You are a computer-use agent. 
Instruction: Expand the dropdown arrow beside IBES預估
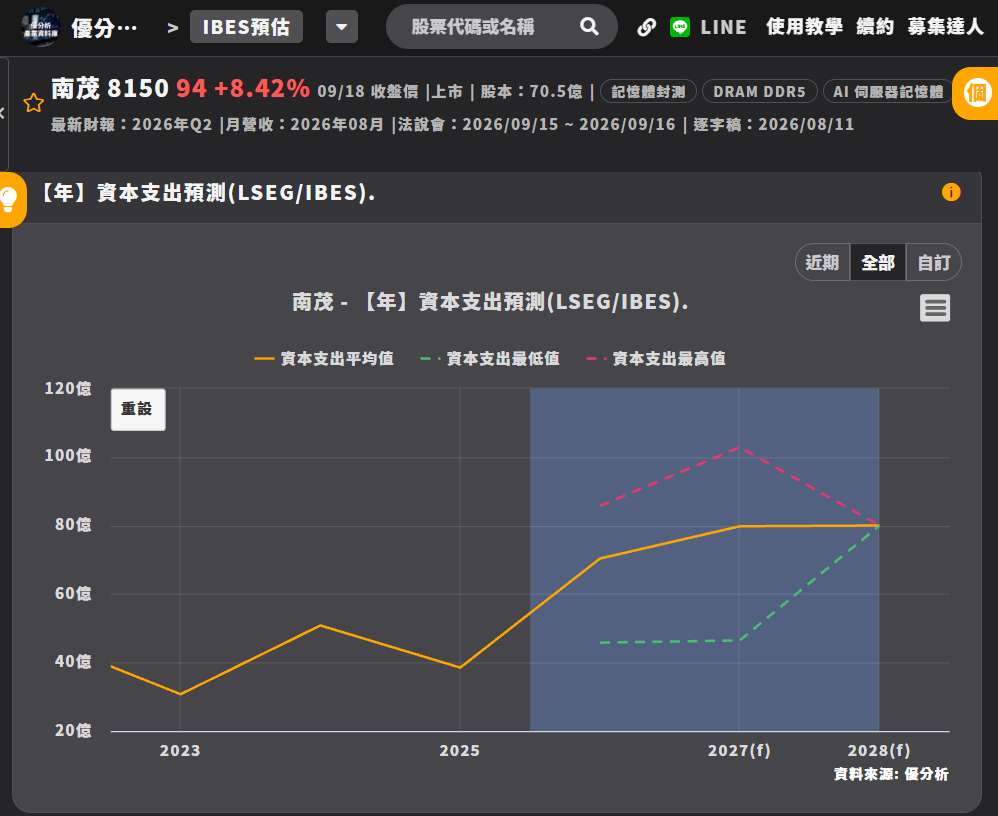pos(342,27)
